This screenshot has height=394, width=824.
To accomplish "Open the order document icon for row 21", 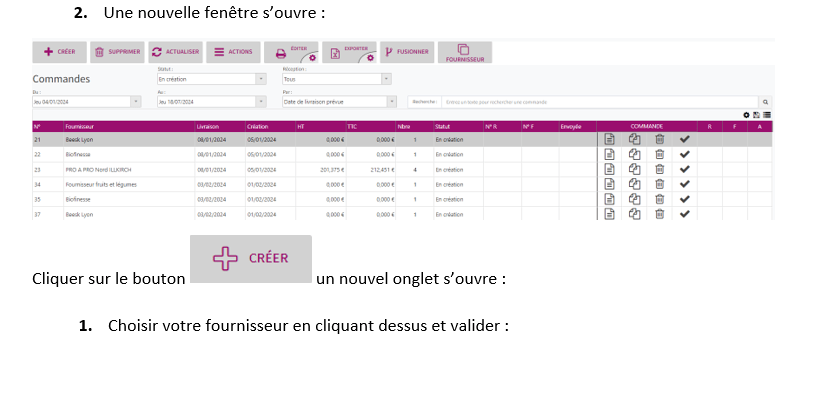I will pos(609,139).
